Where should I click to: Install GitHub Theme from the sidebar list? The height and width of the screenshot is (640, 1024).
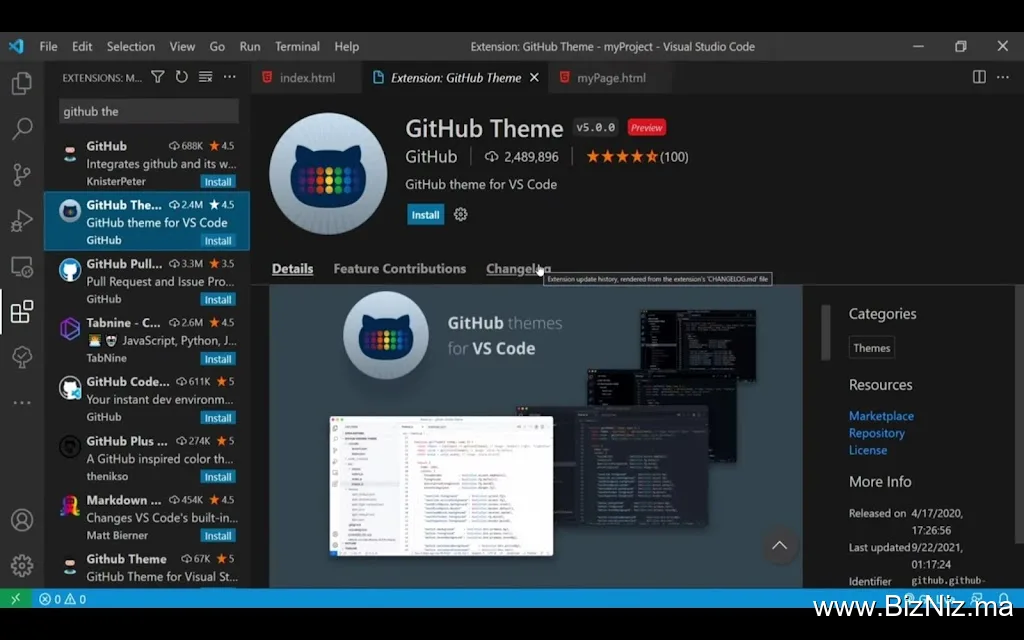pos(217,240)
